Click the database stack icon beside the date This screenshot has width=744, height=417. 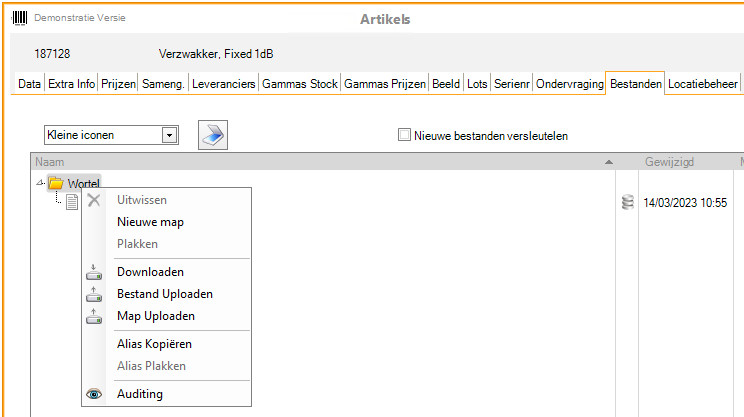point(627,203)
